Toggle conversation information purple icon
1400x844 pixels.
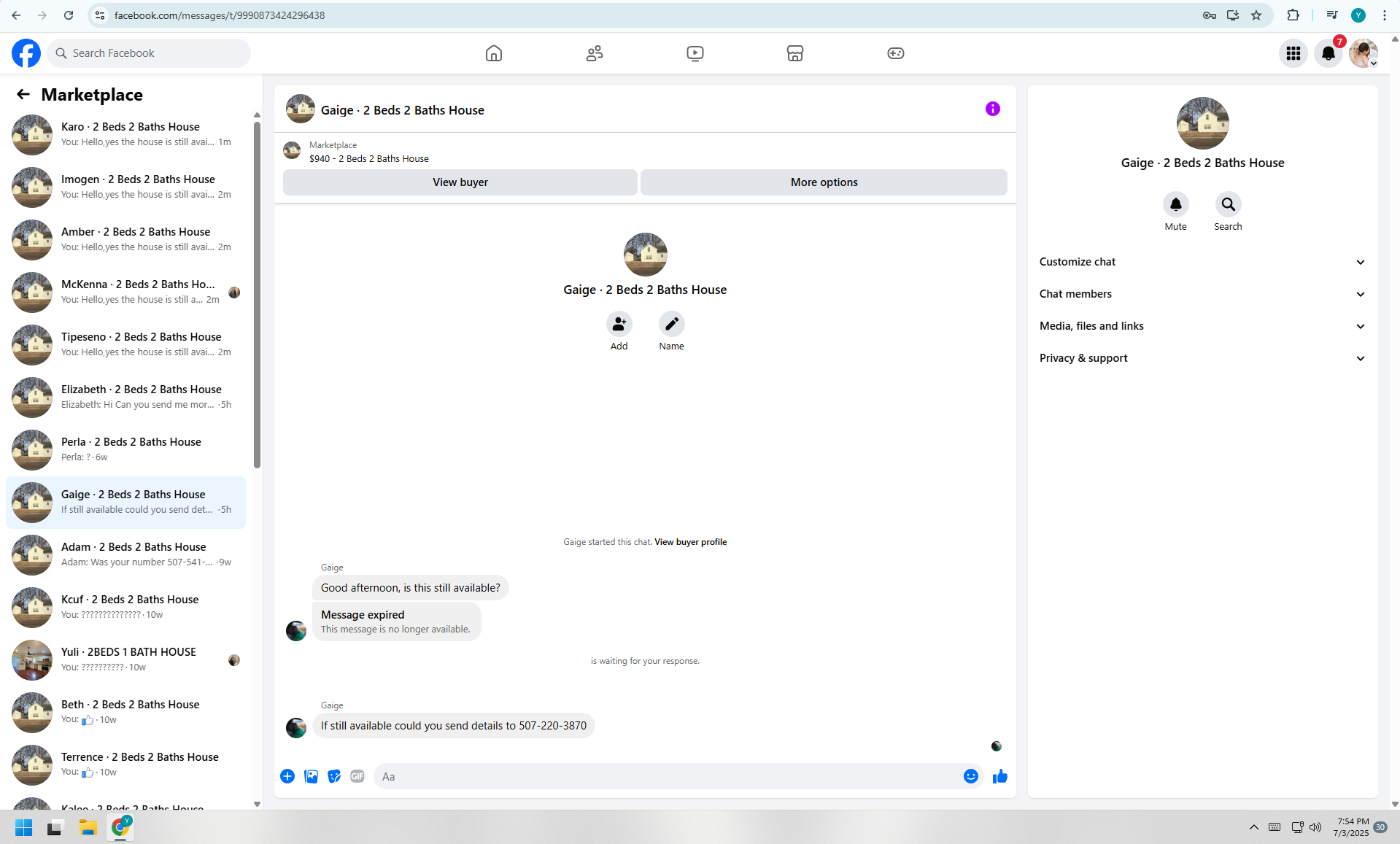click(x=993, y=109)
